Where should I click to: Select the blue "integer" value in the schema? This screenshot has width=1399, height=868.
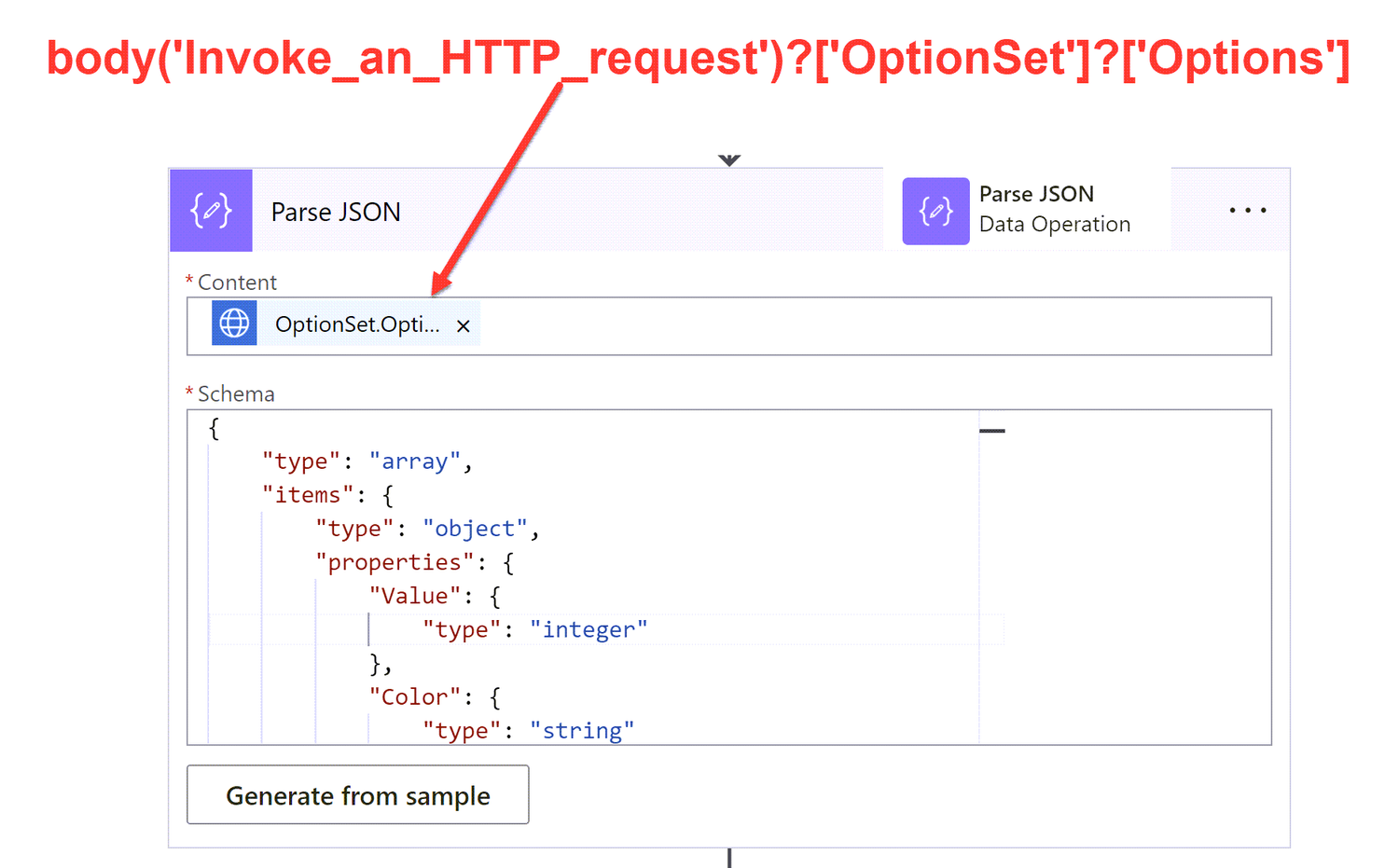[x=588, y=629]
